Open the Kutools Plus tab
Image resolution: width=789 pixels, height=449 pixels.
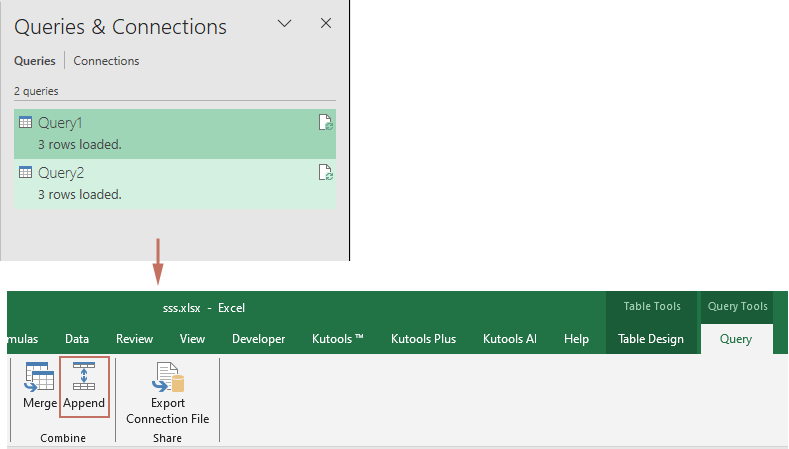(x=423, y=339)
